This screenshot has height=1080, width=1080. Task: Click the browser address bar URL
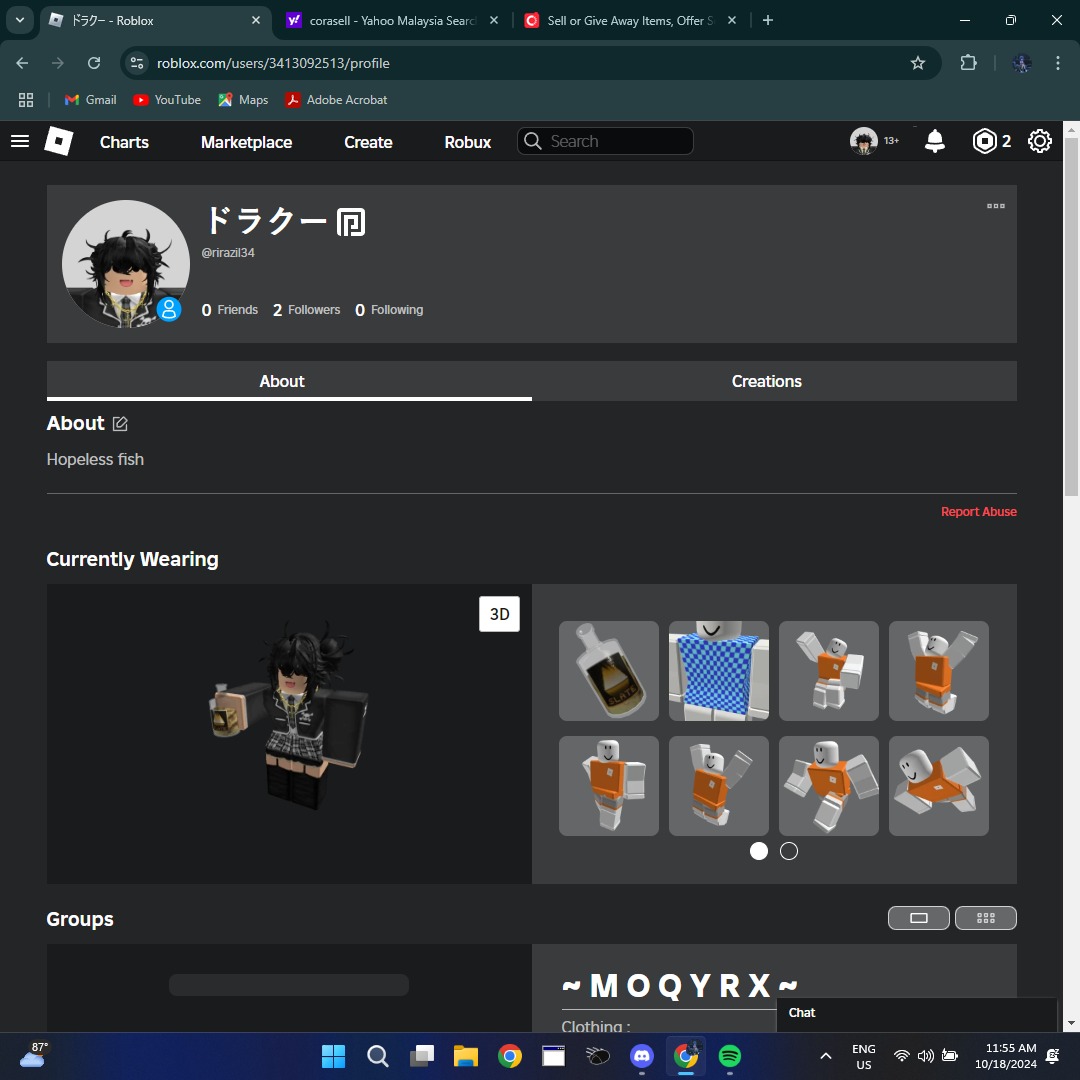273,63
